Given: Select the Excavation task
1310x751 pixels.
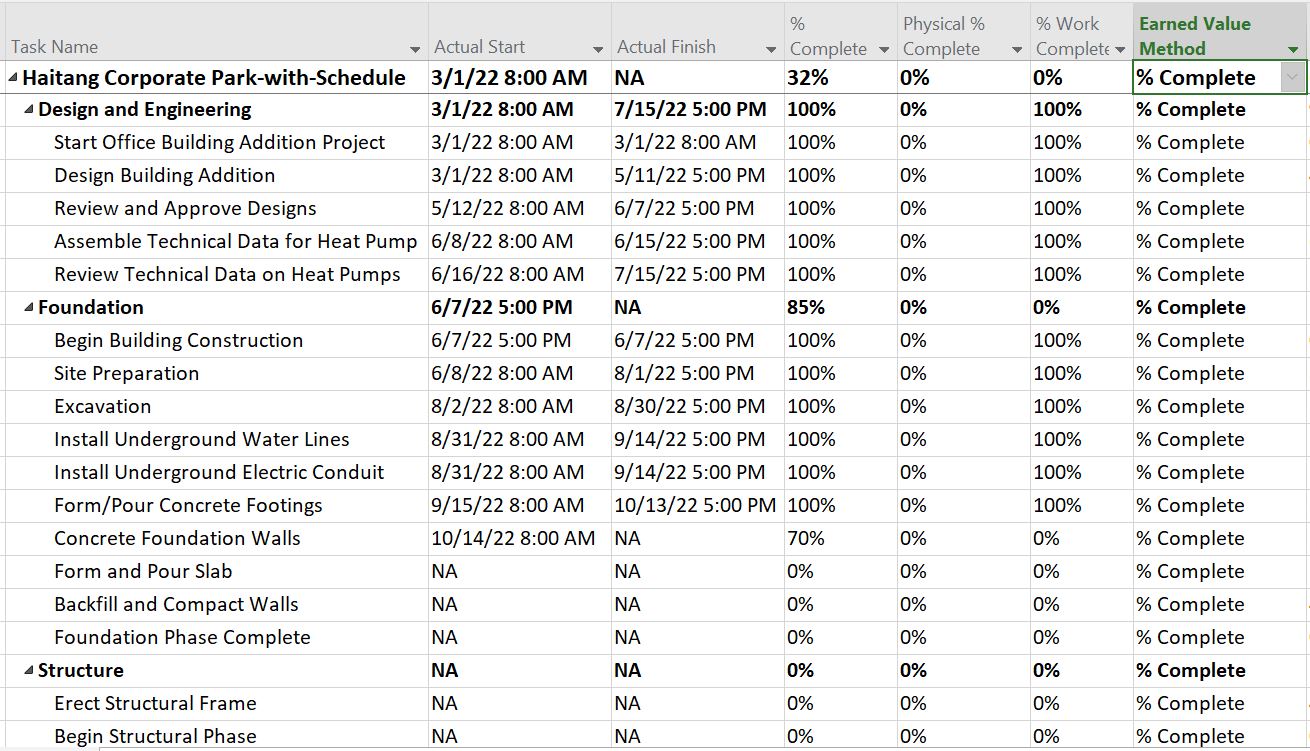Looking at the screenshot, I should tap(103, 407).
